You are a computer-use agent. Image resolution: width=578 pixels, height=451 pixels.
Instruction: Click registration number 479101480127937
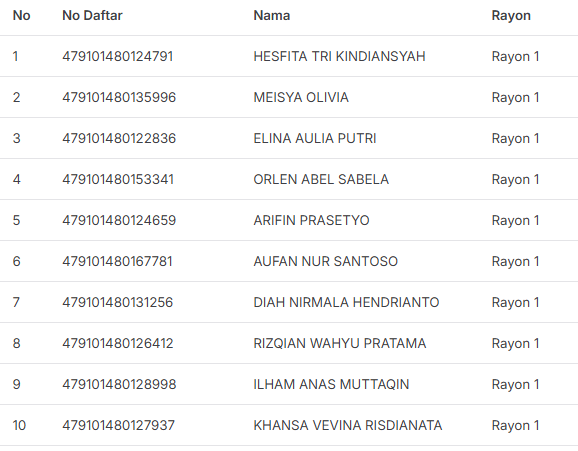118,425
